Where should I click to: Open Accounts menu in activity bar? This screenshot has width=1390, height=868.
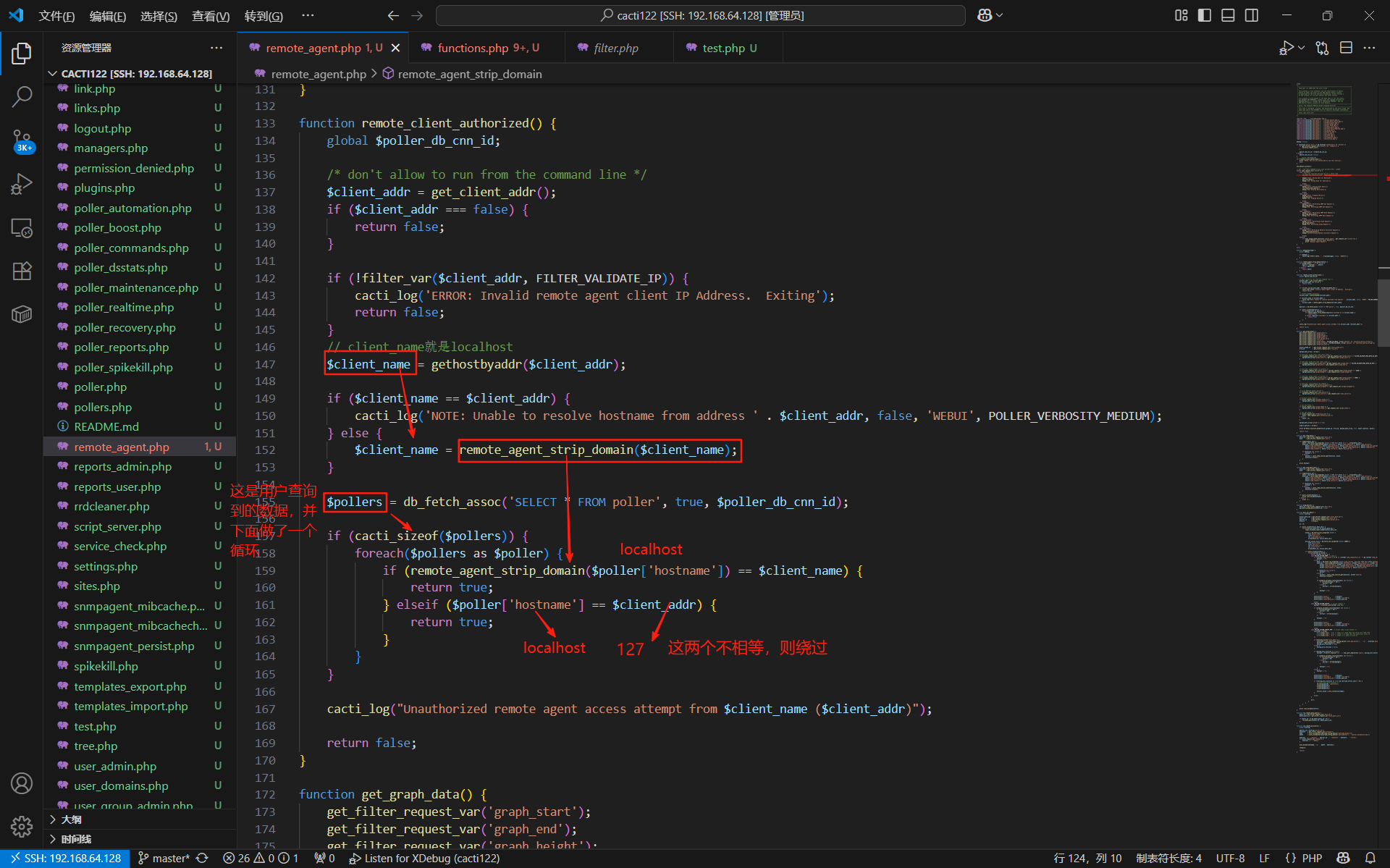pos(22,783)
